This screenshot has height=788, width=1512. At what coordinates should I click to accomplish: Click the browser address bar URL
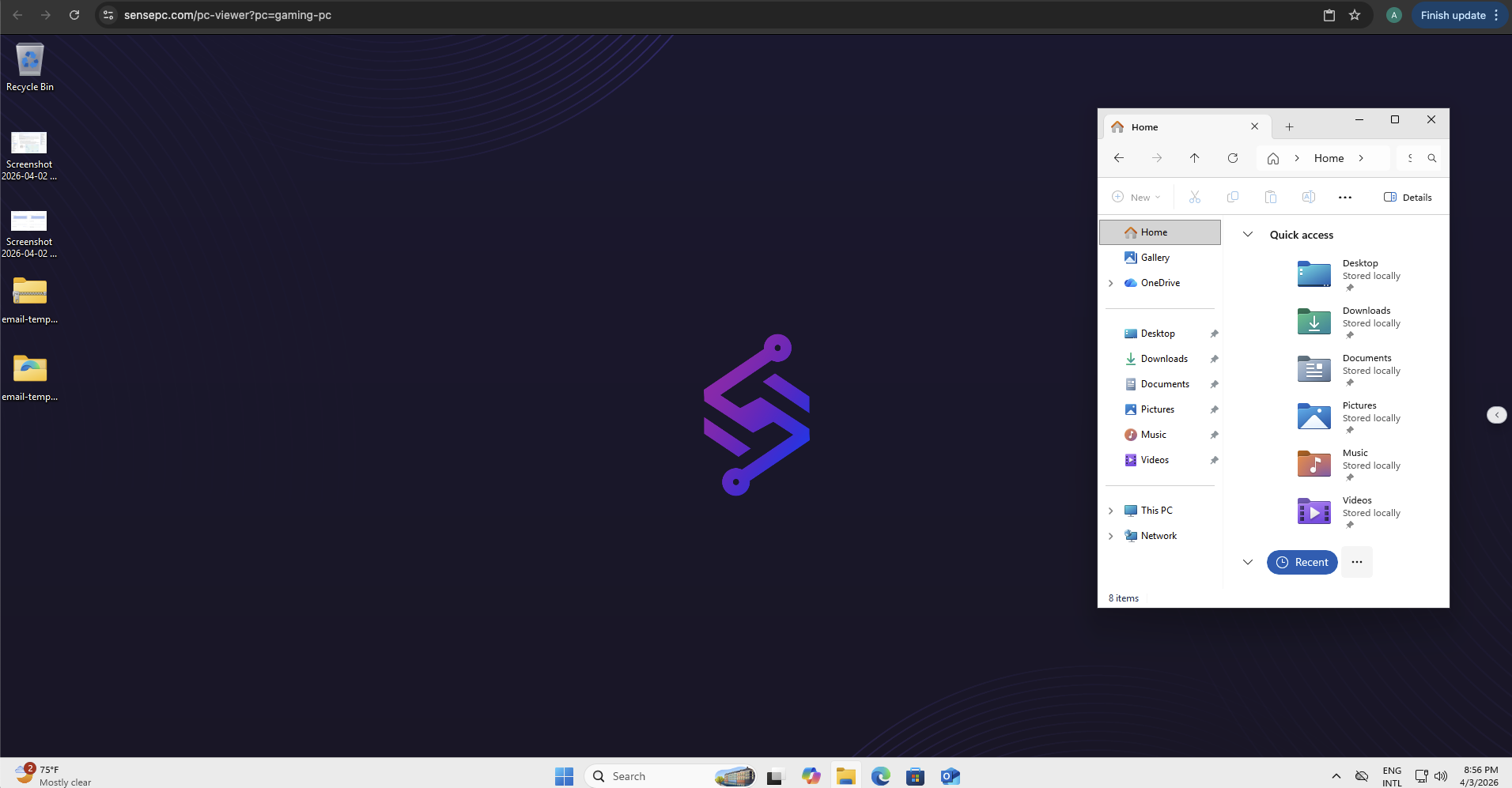(x=228, y=15)
